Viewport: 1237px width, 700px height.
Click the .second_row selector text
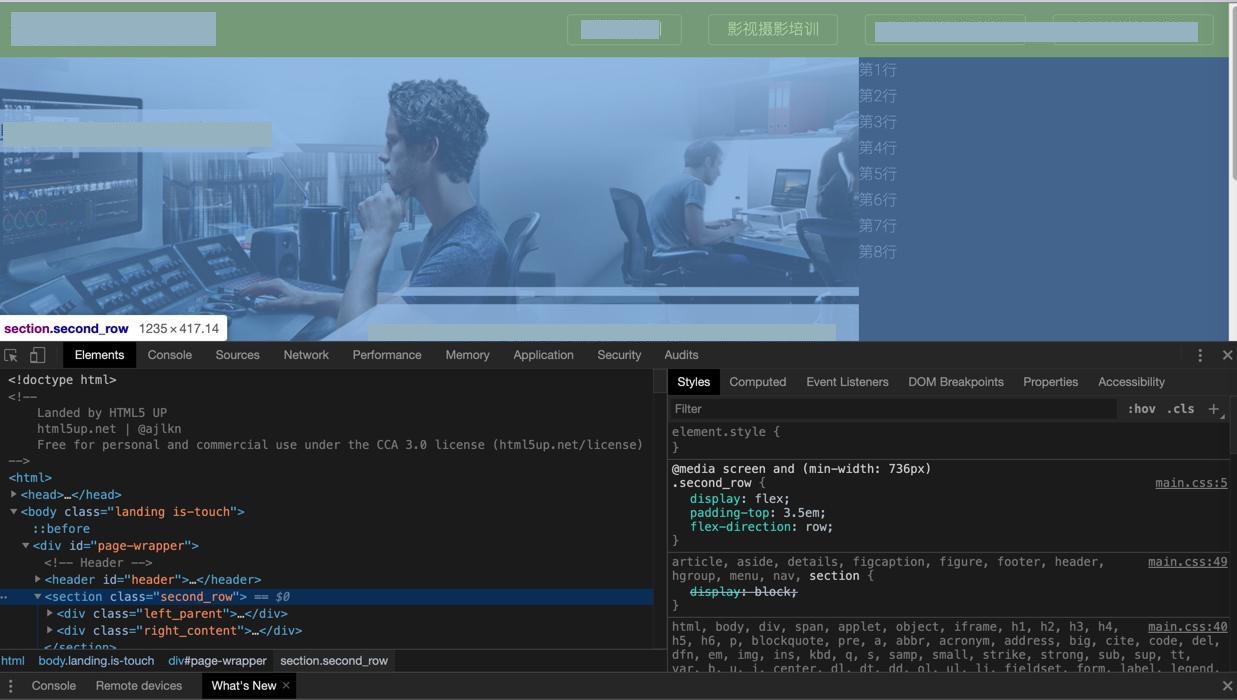click(711, 483)
